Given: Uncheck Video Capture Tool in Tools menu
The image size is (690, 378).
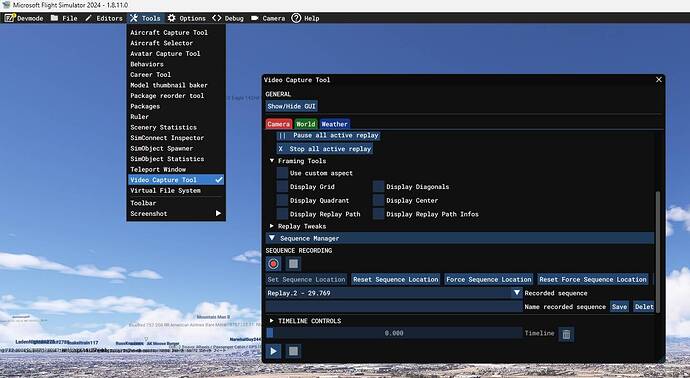Looking at the screenshot, I should 176,180.
